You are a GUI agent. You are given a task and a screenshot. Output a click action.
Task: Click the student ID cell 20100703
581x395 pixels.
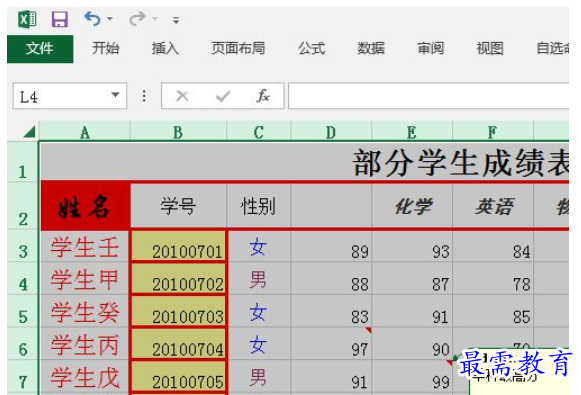(178, 311)
